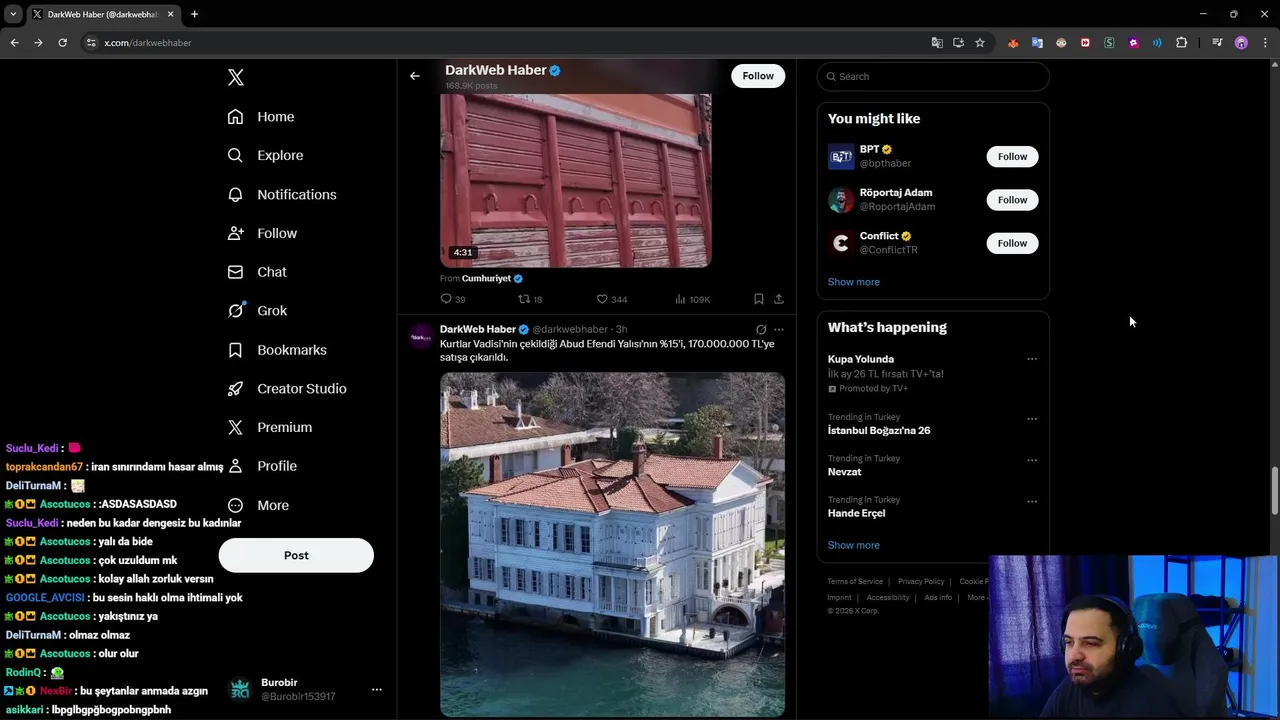Follow the Conflict account
Image resolution: width=1280 pixels, height=720 pixels.
coord(1012,243)
